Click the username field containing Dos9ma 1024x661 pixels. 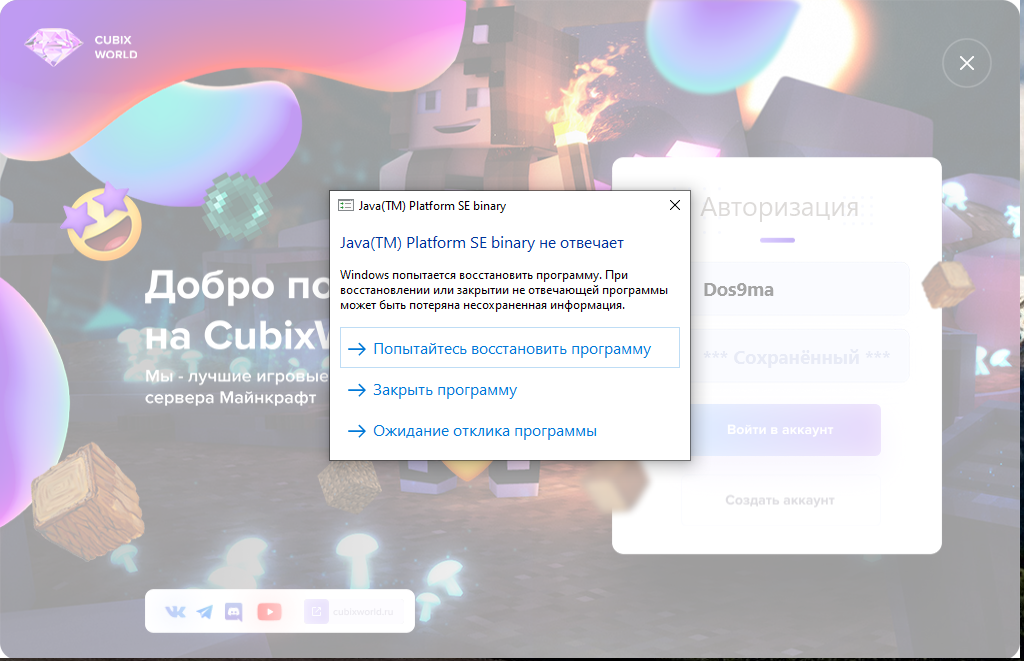[x=800, y=290]
